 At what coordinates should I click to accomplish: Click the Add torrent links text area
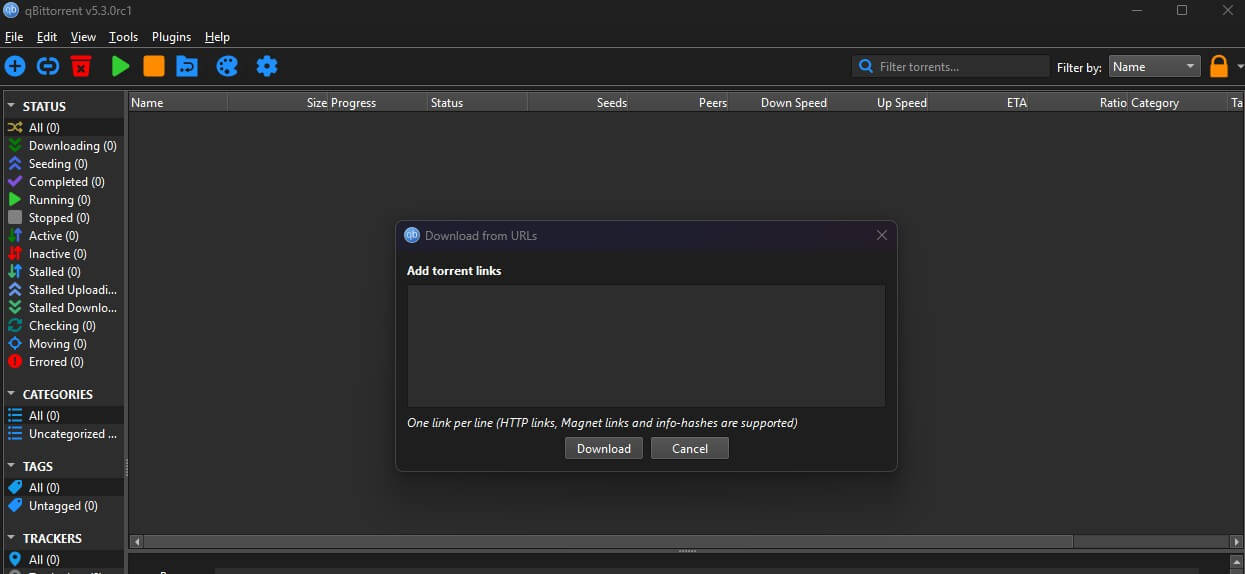(x=646, y=346)
